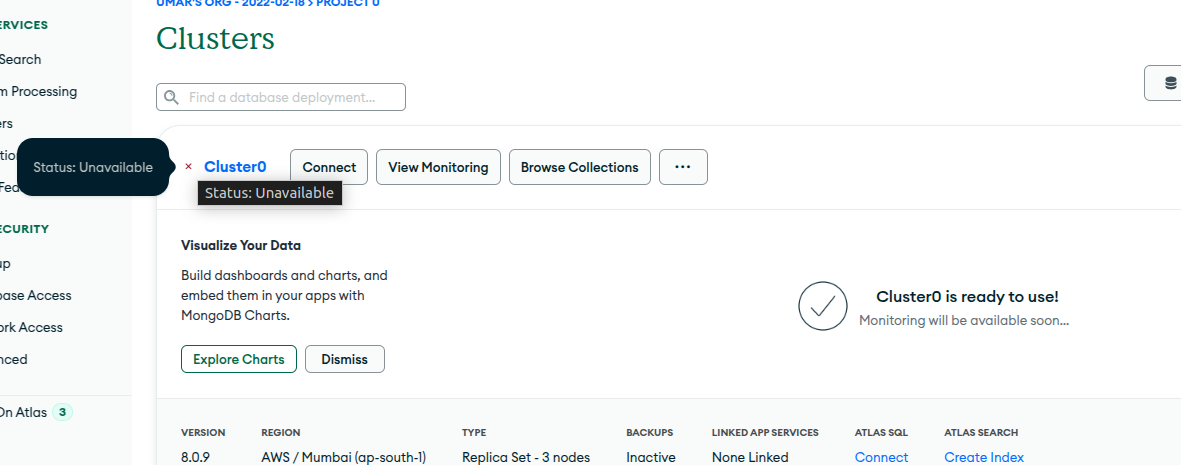Click the magnifier icon in the deployment search box
1181x465 pixels.
click(172, 97)
